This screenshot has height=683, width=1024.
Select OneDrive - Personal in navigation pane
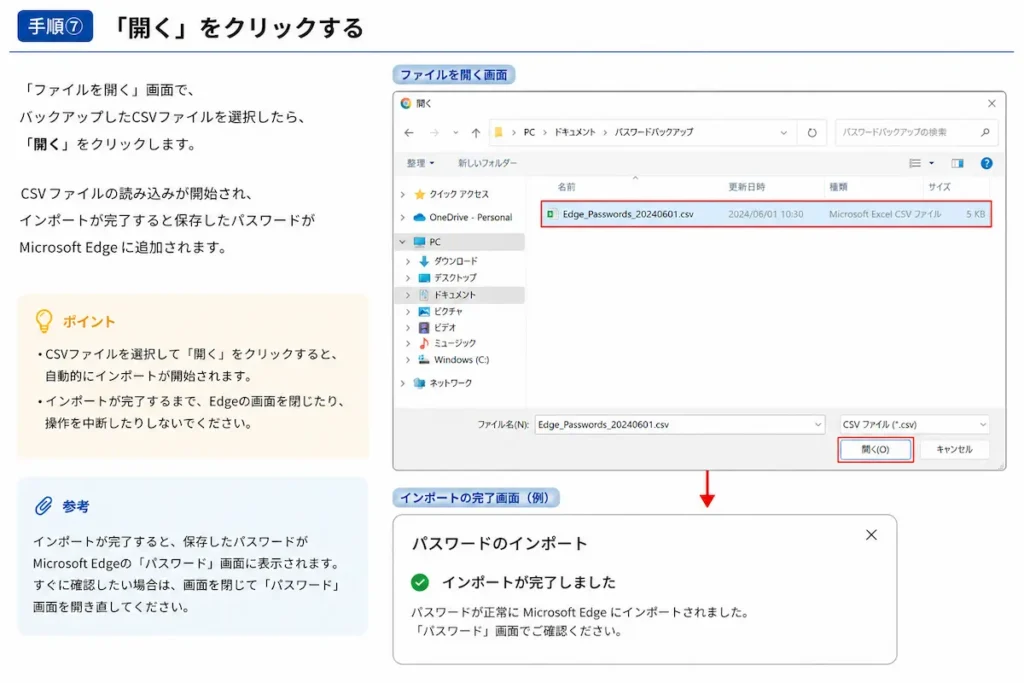[470, 217]
